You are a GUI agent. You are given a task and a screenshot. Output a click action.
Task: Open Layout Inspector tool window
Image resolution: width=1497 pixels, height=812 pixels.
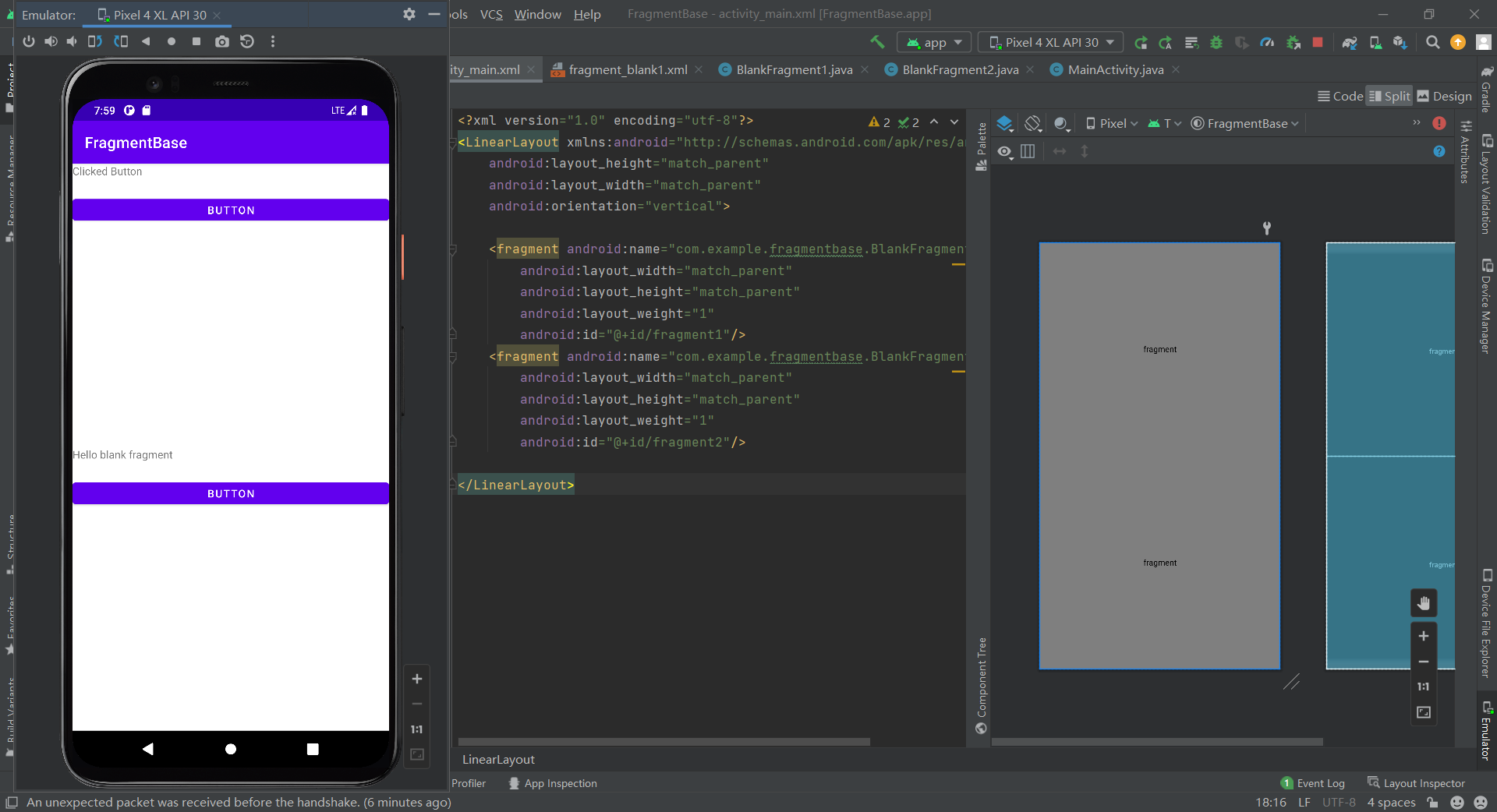point(1417,783)
